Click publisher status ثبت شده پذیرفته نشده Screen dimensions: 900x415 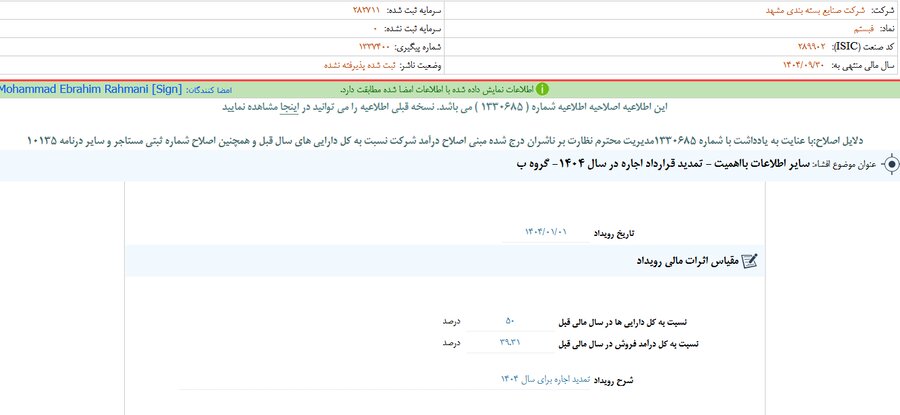pos(359,65)
